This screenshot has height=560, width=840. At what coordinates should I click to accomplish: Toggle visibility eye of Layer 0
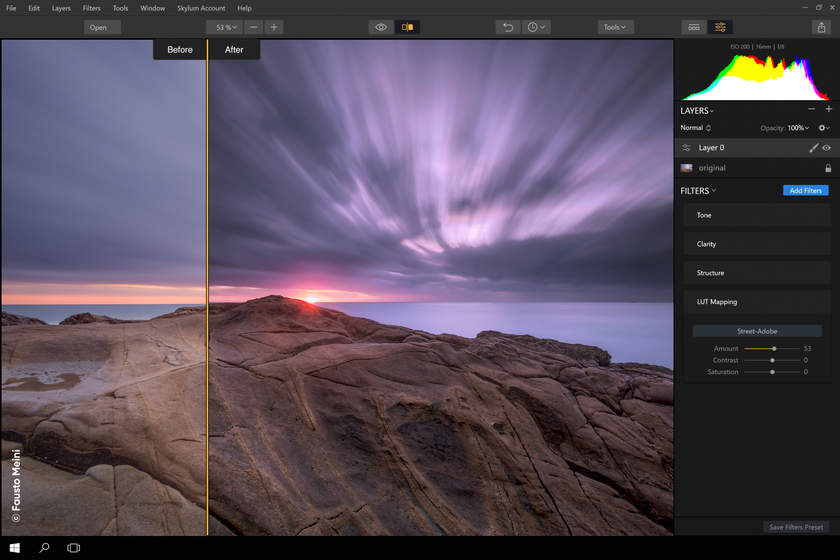point(827,148)
